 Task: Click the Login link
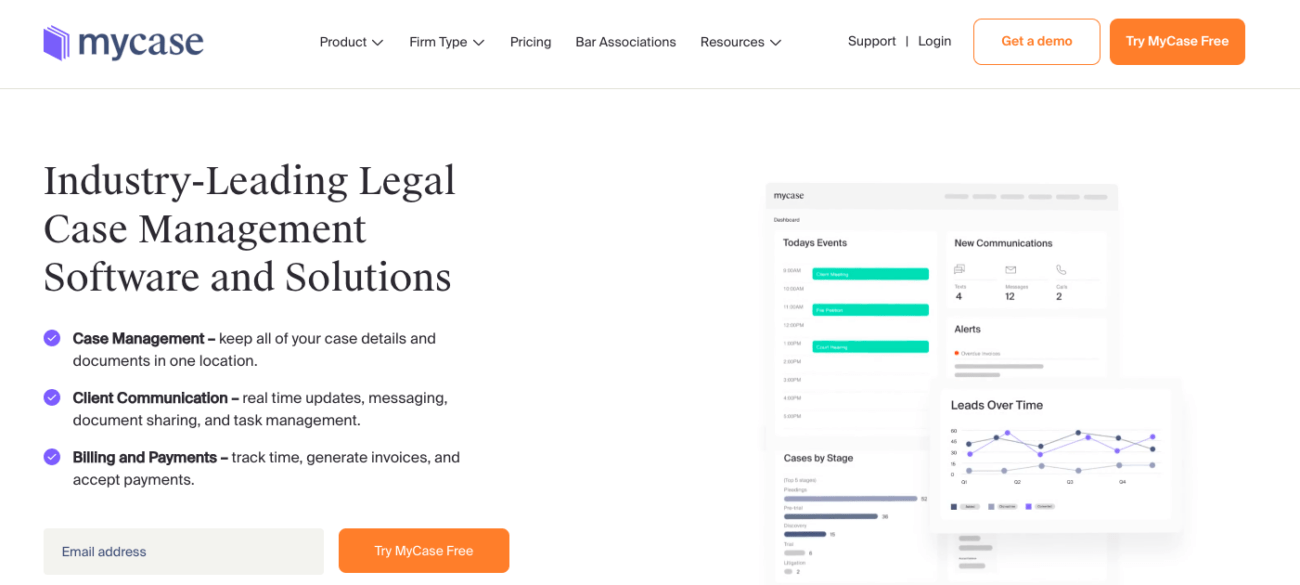coord(934,41)
